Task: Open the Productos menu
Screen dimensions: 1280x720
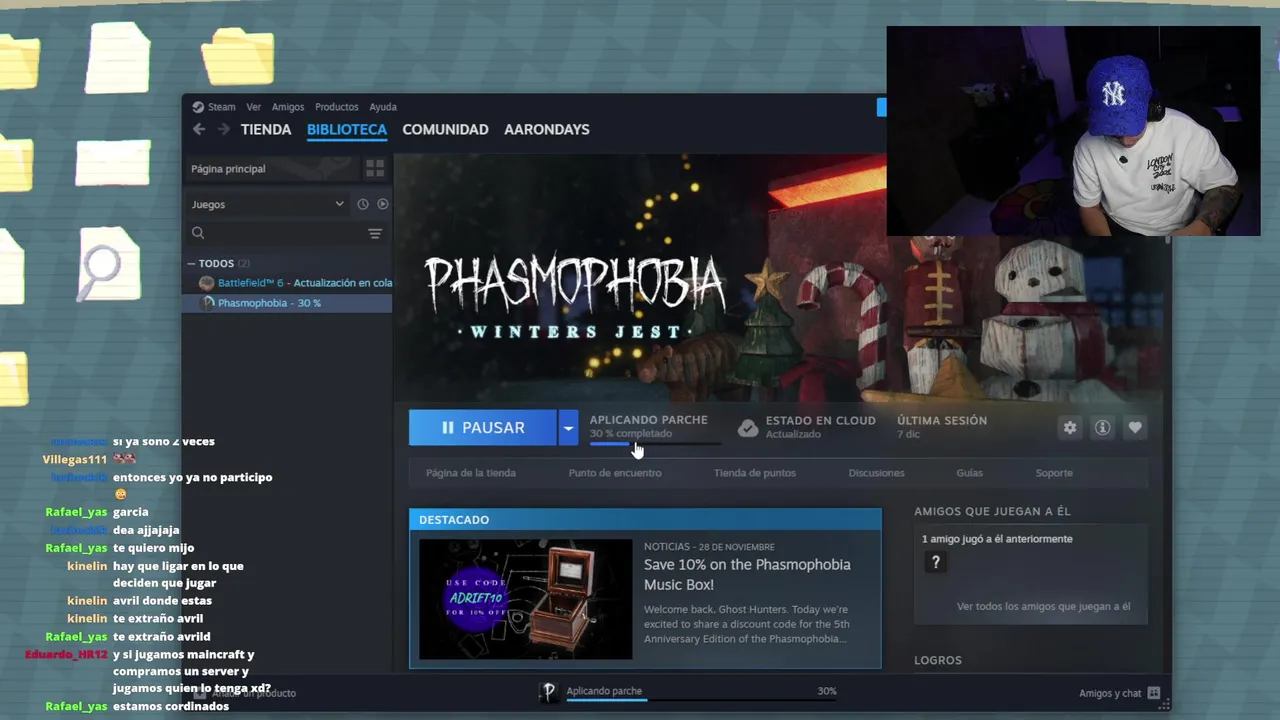Action: 337,107
